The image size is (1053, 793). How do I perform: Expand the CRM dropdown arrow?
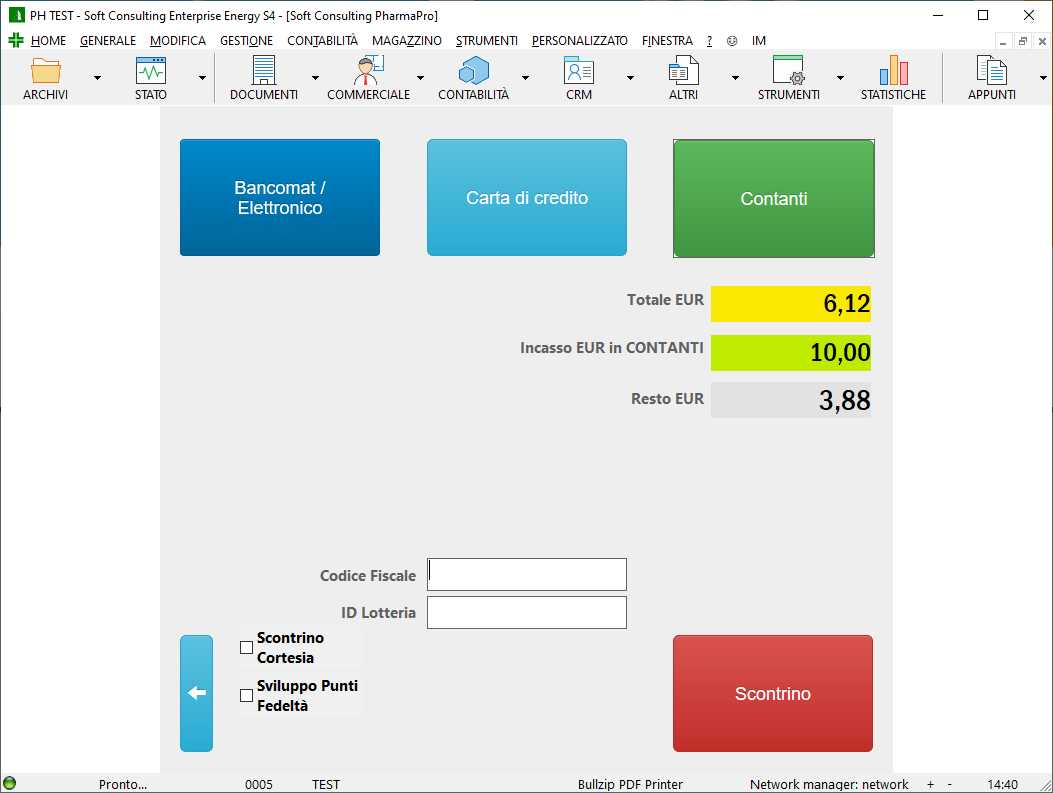click(630, 78)
